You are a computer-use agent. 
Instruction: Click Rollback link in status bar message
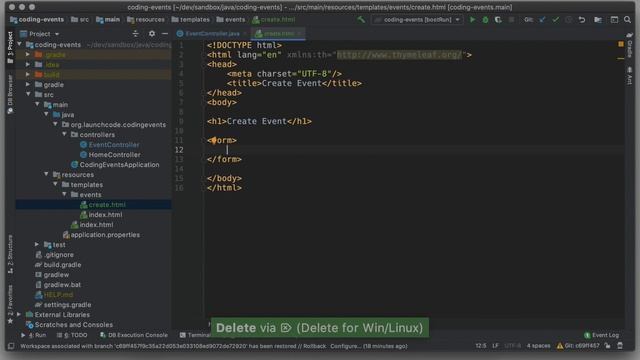pyautogui.click(x=314, y=346)
